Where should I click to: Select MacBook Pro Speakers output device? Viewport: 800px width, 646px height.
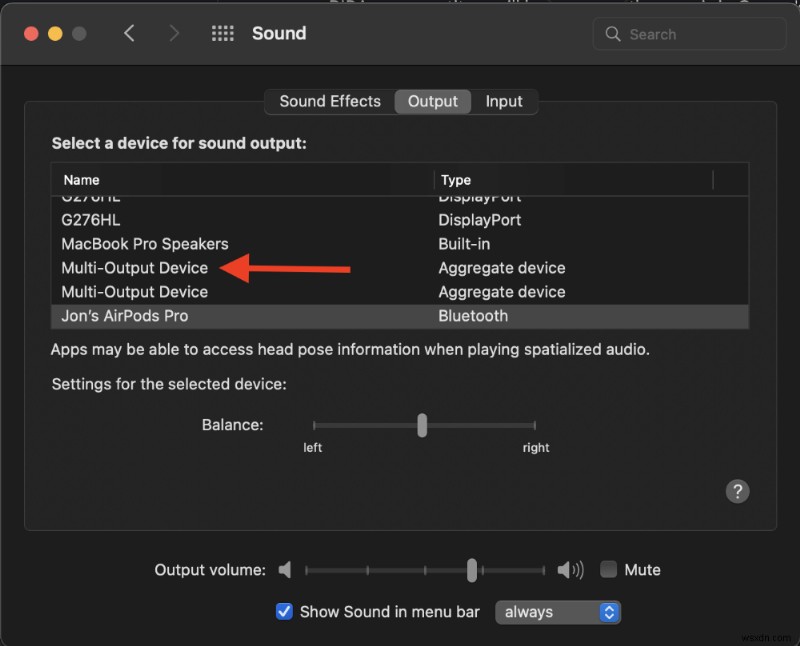click(x=145, y=244)
